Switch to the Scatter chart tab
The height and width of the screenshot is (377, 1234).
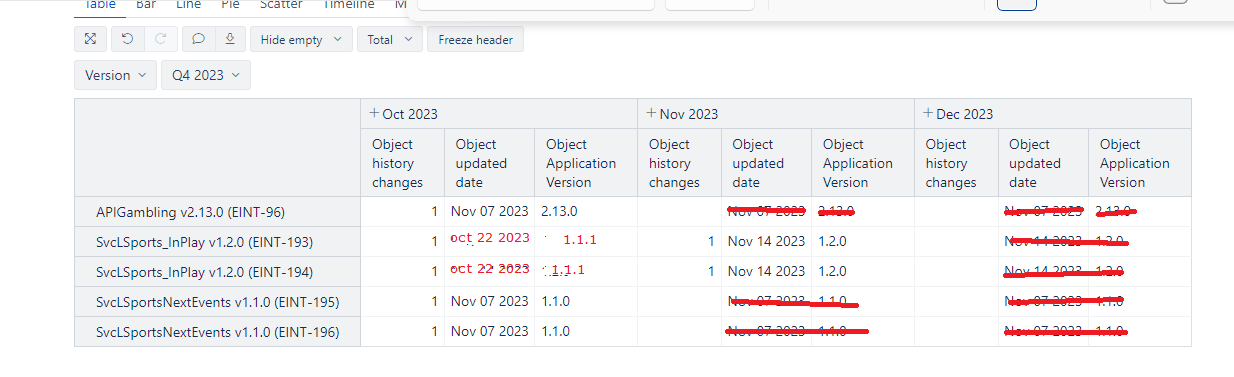[x=281, y=5]
